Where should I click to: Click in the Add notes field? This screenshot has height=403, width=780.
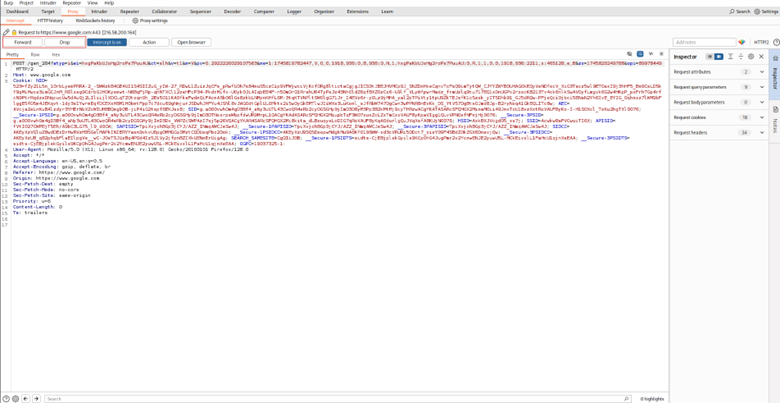tap(704, 43)
